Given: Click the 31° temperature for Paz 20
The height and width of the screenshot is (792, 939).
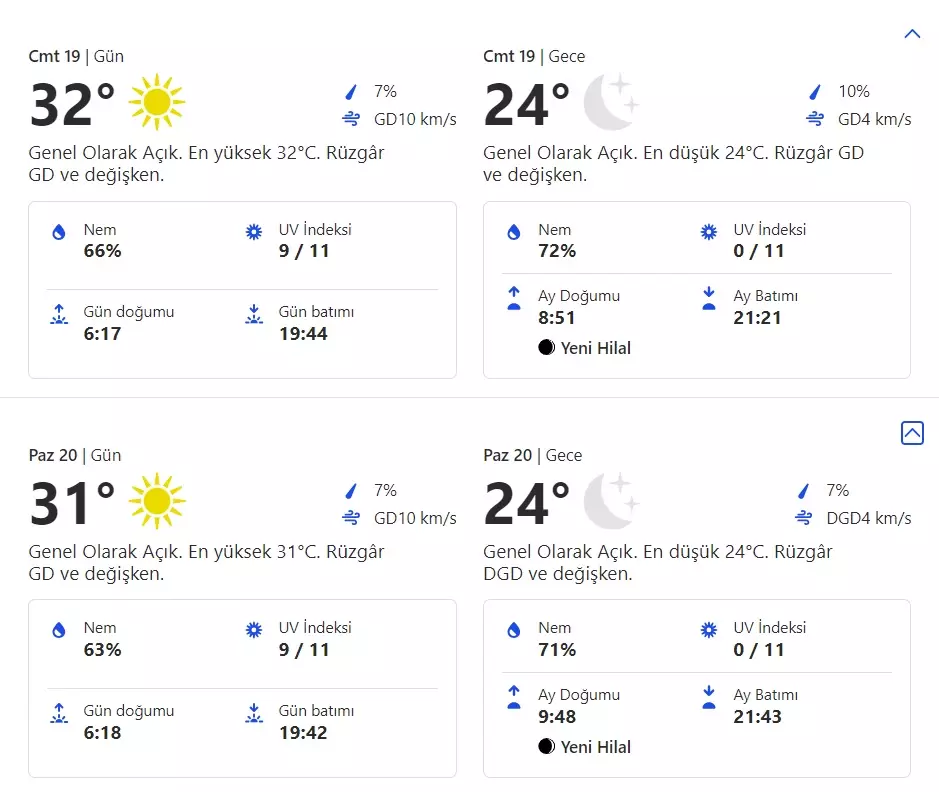Looking at the screenshot, I should point(72,503).
